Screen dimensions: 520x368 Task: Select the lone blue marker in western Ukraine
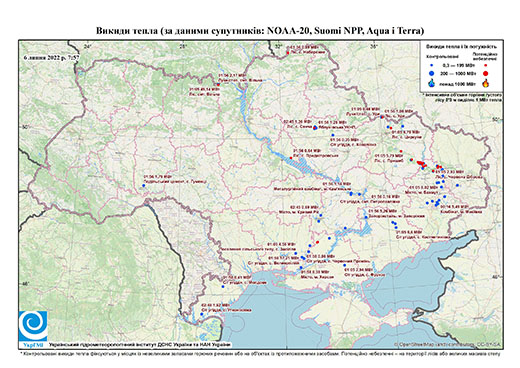[144, 185]
